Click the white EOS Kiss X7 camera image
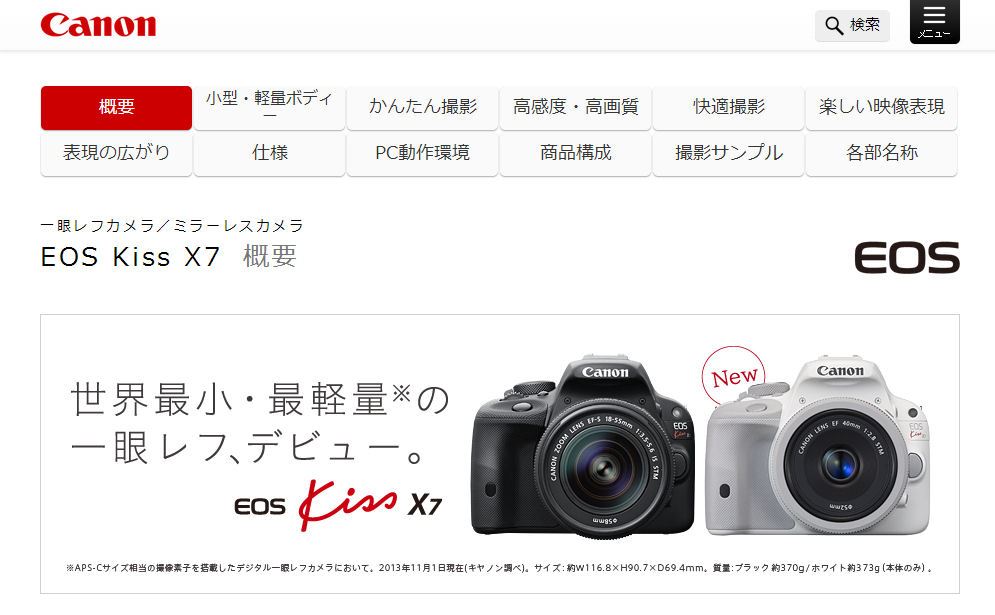The height and width of the screenshot is (615, 995). (x=817, y=446)
